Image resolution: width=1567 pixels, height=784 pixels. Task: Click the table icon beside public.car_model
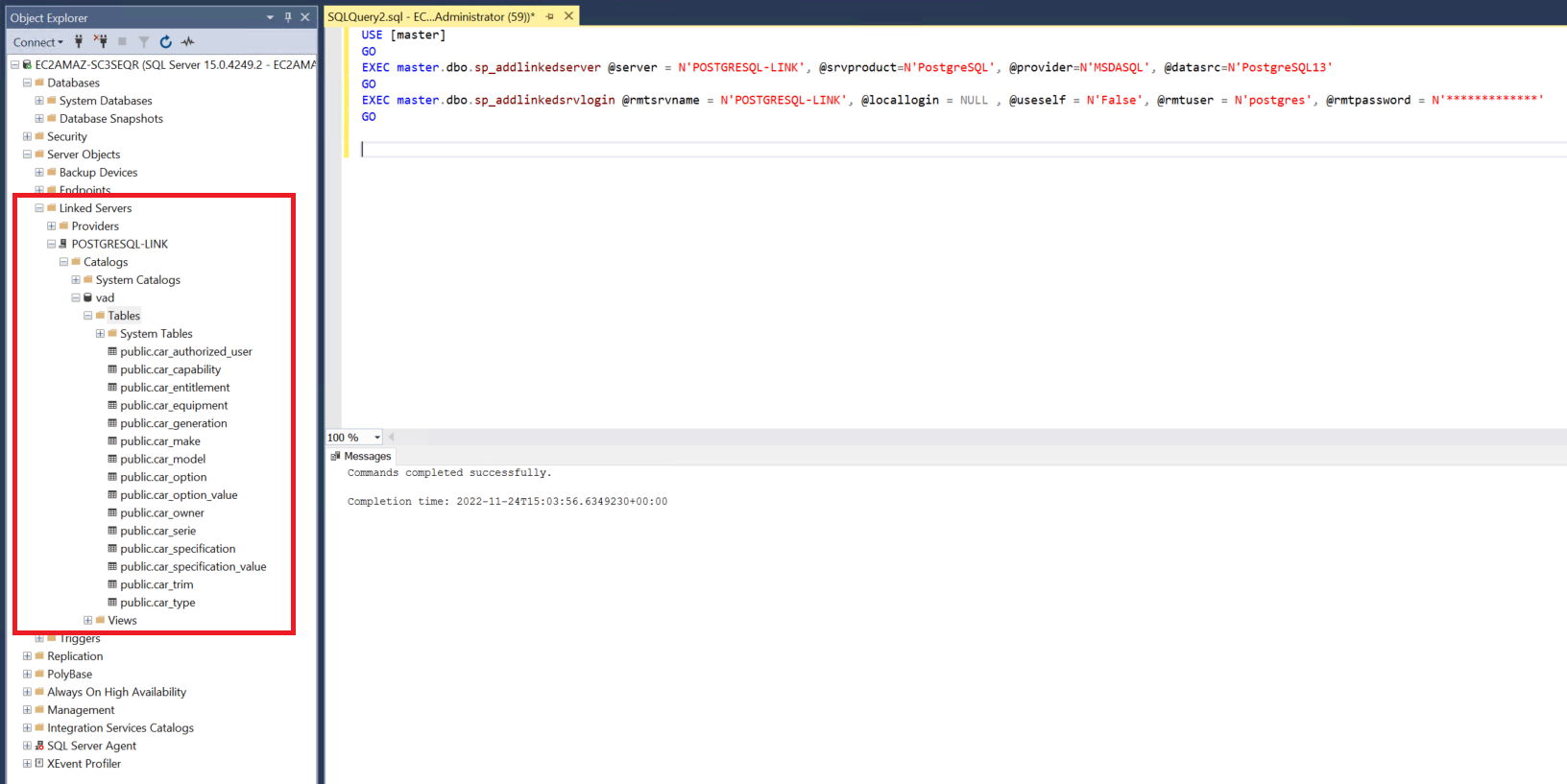pyautogui.click(x=112, y=459)
